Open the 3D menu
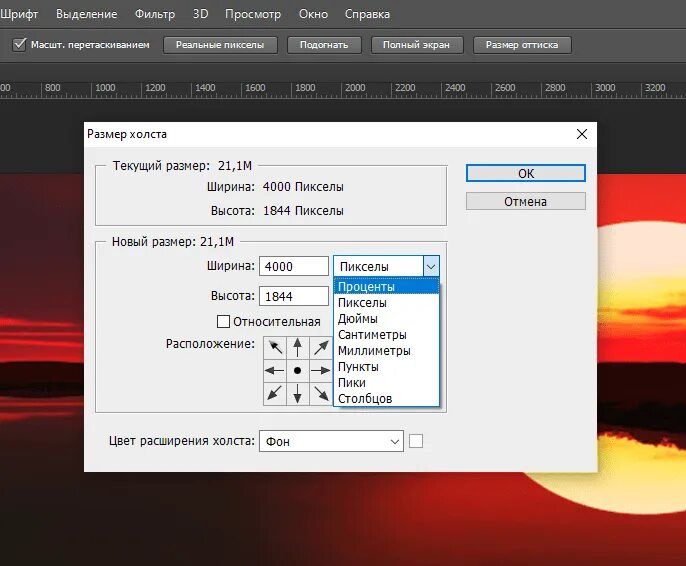Screen dimensions: 686x566 200,14
